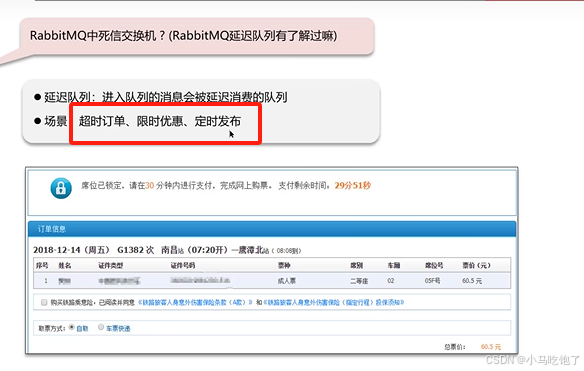Click the 票价（元） column header
Image resolution: width=584 pixels, height=371 pixels.
(x=476, y=265)
